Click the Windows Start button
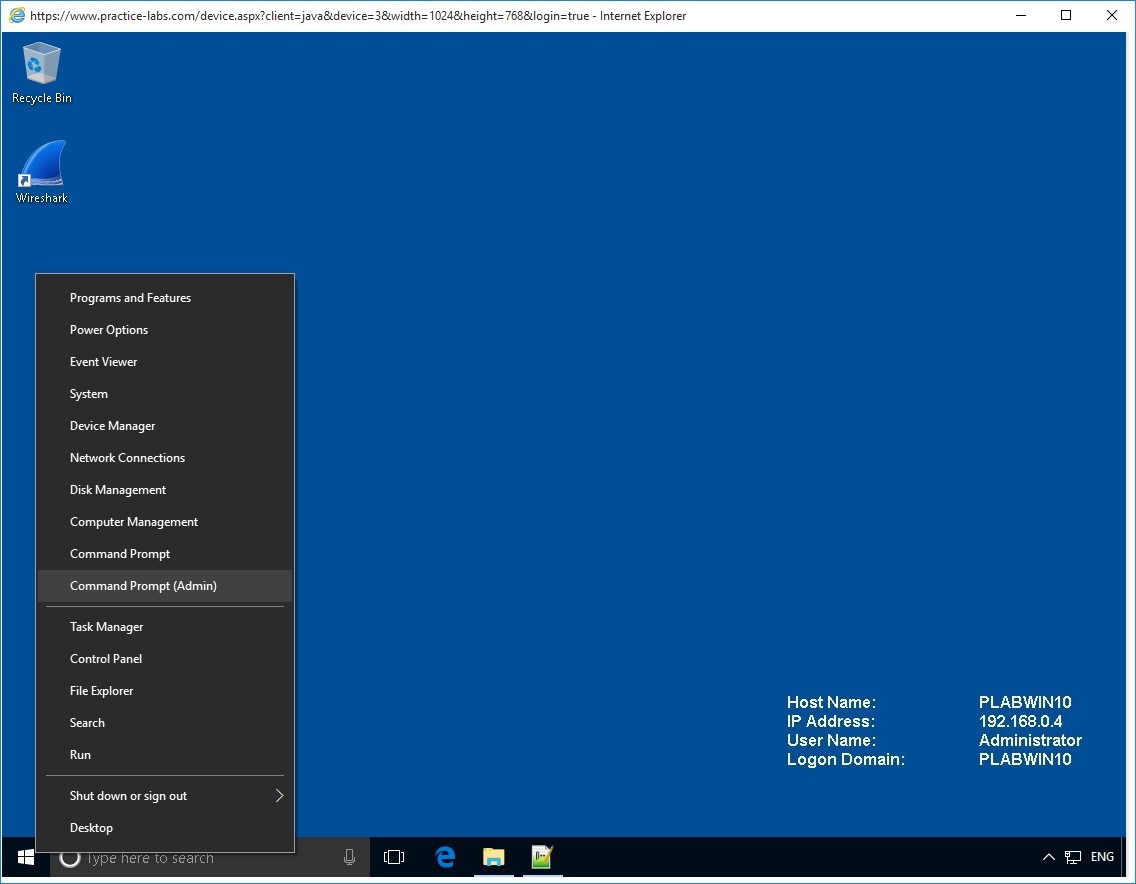The image size is (1136, 884). click(26, 857)
